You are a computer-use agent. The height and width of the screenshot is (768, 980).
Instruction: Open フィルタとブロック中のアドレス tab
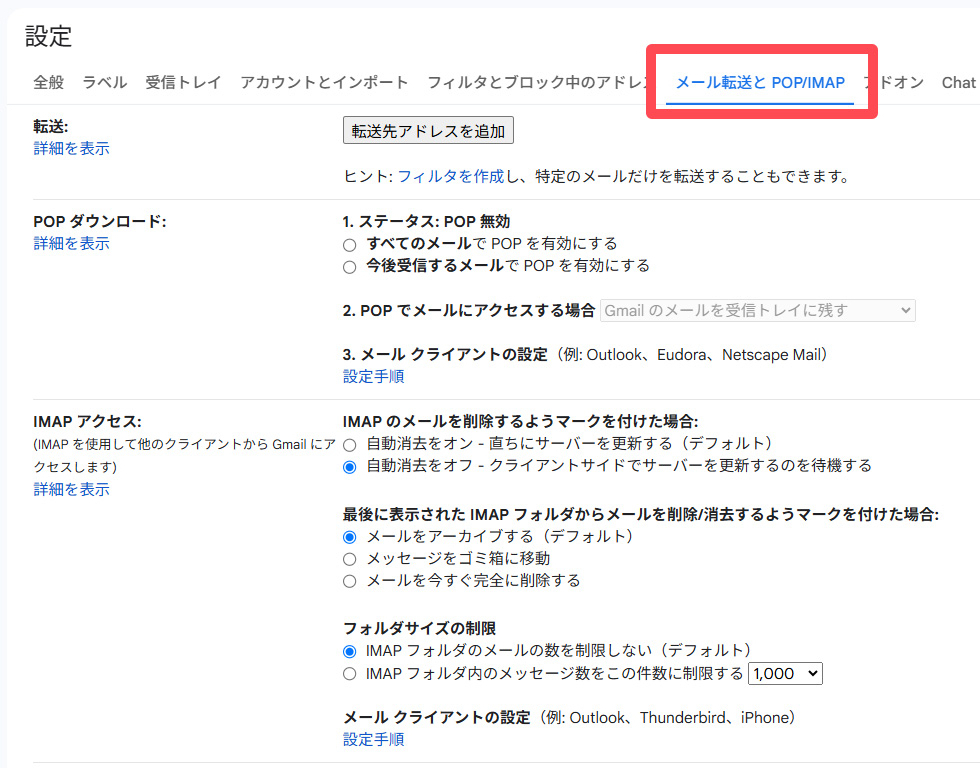click(539, 82)
